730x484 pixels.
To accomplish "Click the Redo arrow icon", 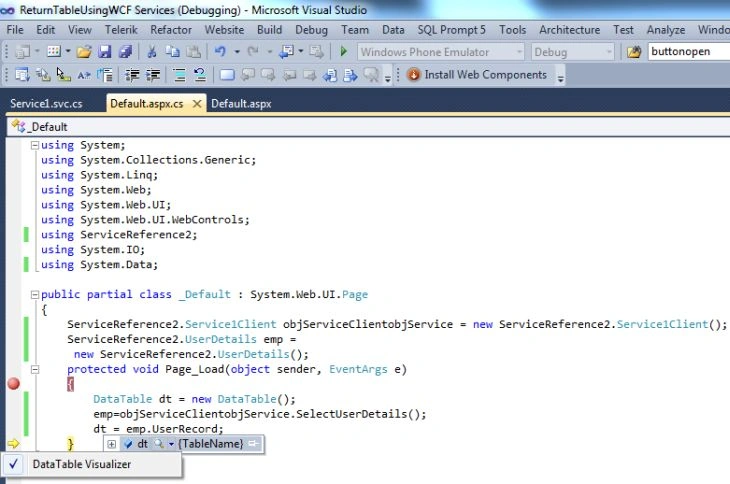I will point(253,51).
